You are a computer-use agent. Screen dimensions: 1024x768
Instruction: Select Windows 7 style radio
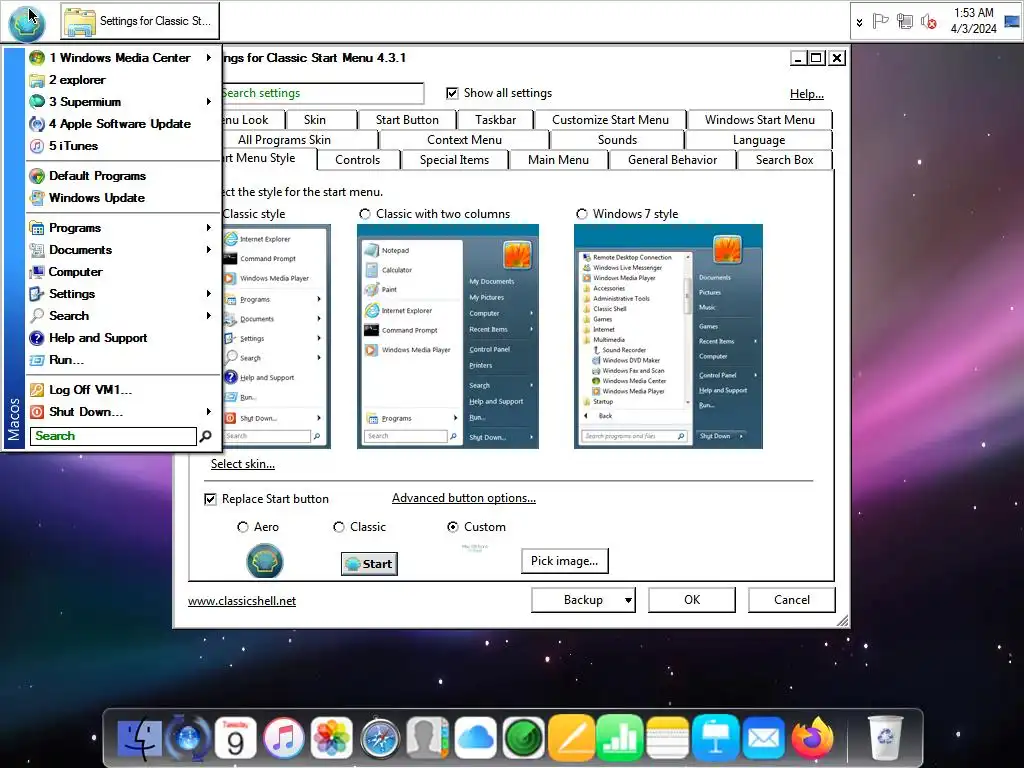(x=582, y=214)
